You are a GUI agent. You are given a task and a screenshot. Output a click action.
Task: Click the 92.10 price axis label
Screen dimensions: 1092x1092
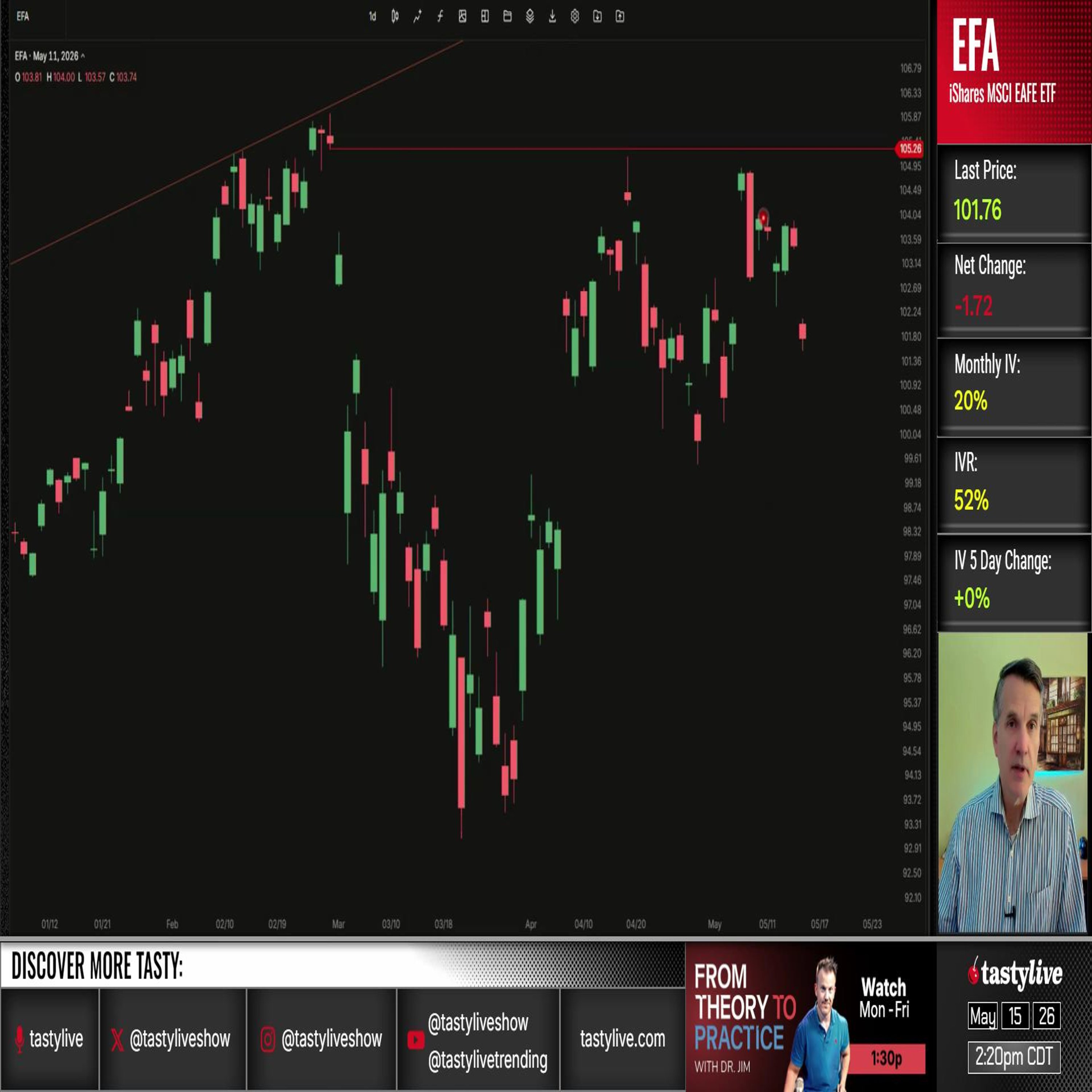pos(912,898)
